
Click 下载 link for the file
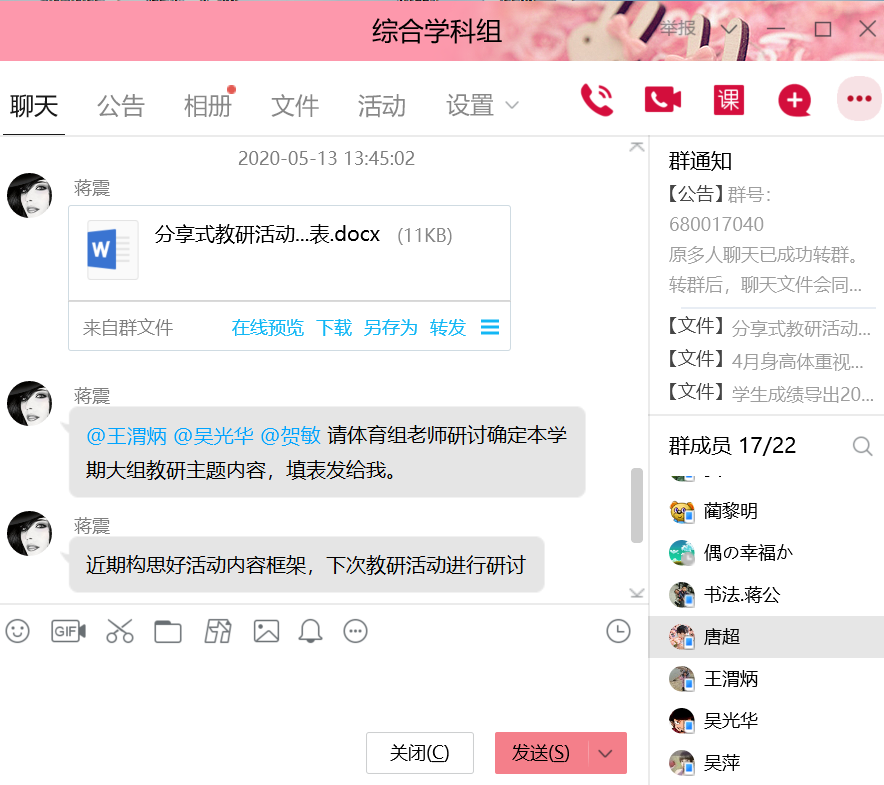[x=334, y=328]
